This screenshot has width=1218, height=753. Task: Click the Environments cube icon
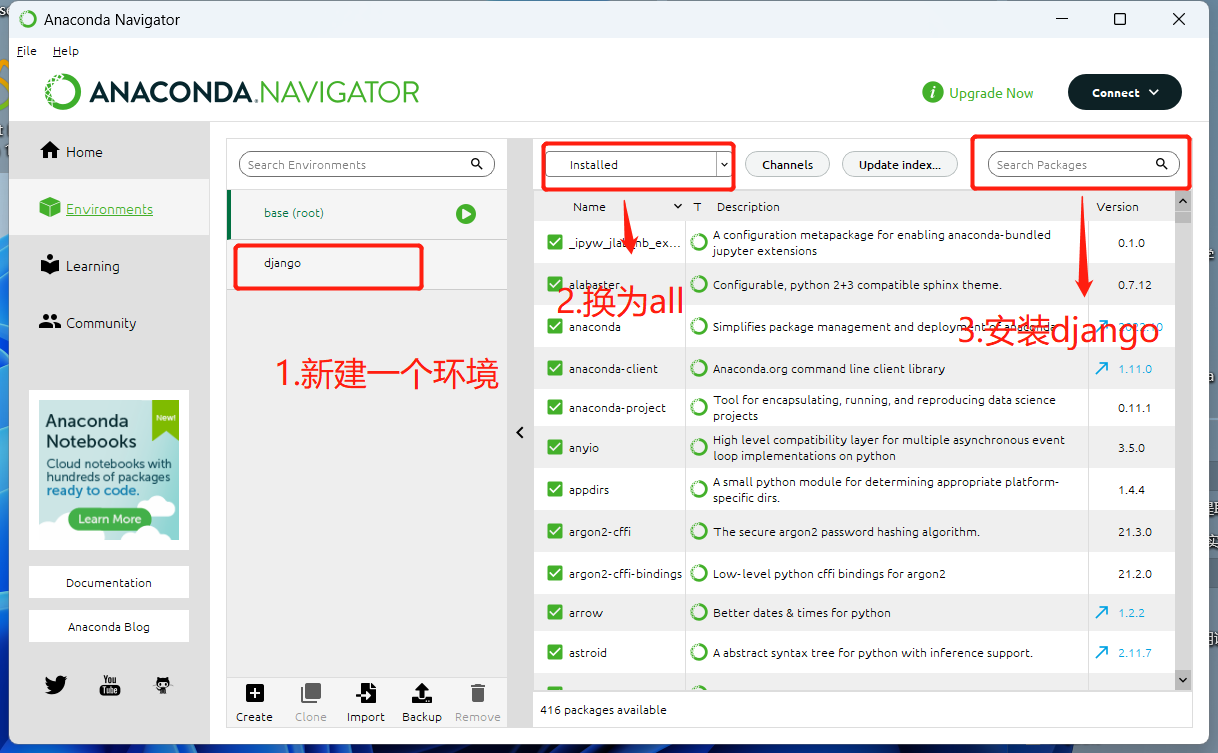[50, 207]
